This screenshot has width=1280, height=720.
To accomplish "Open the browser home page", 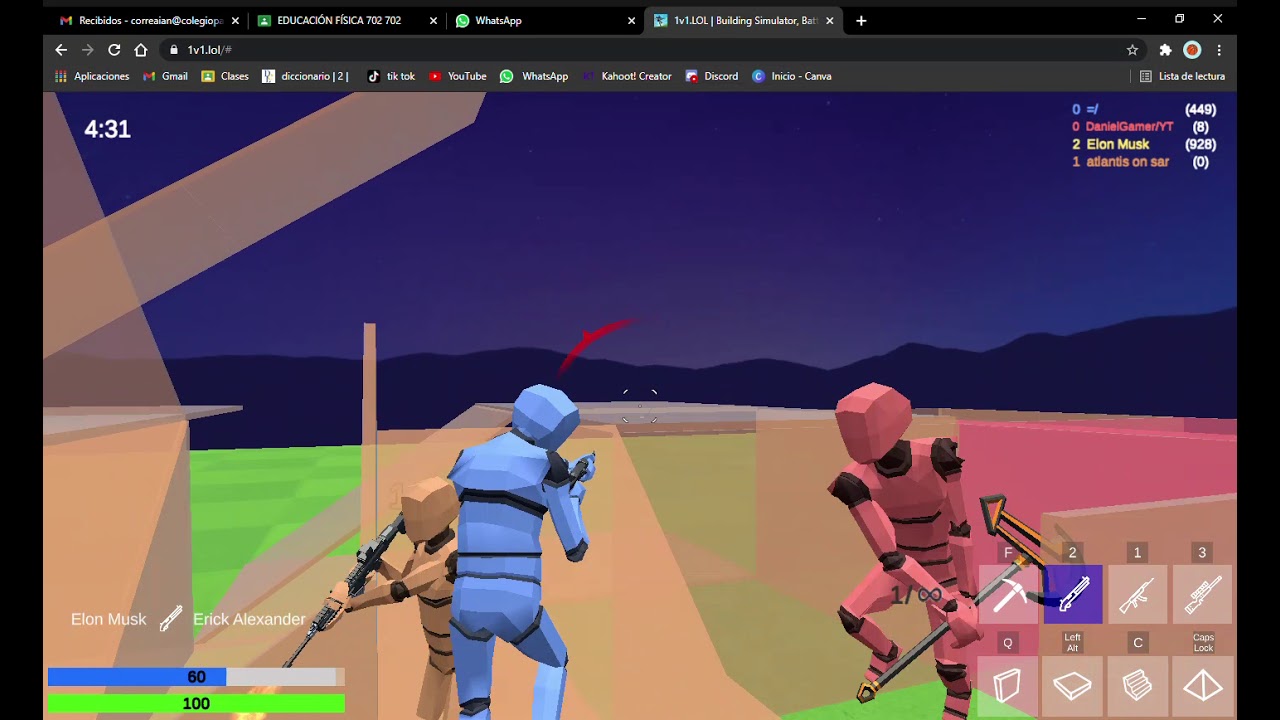I will pos(141,49).
